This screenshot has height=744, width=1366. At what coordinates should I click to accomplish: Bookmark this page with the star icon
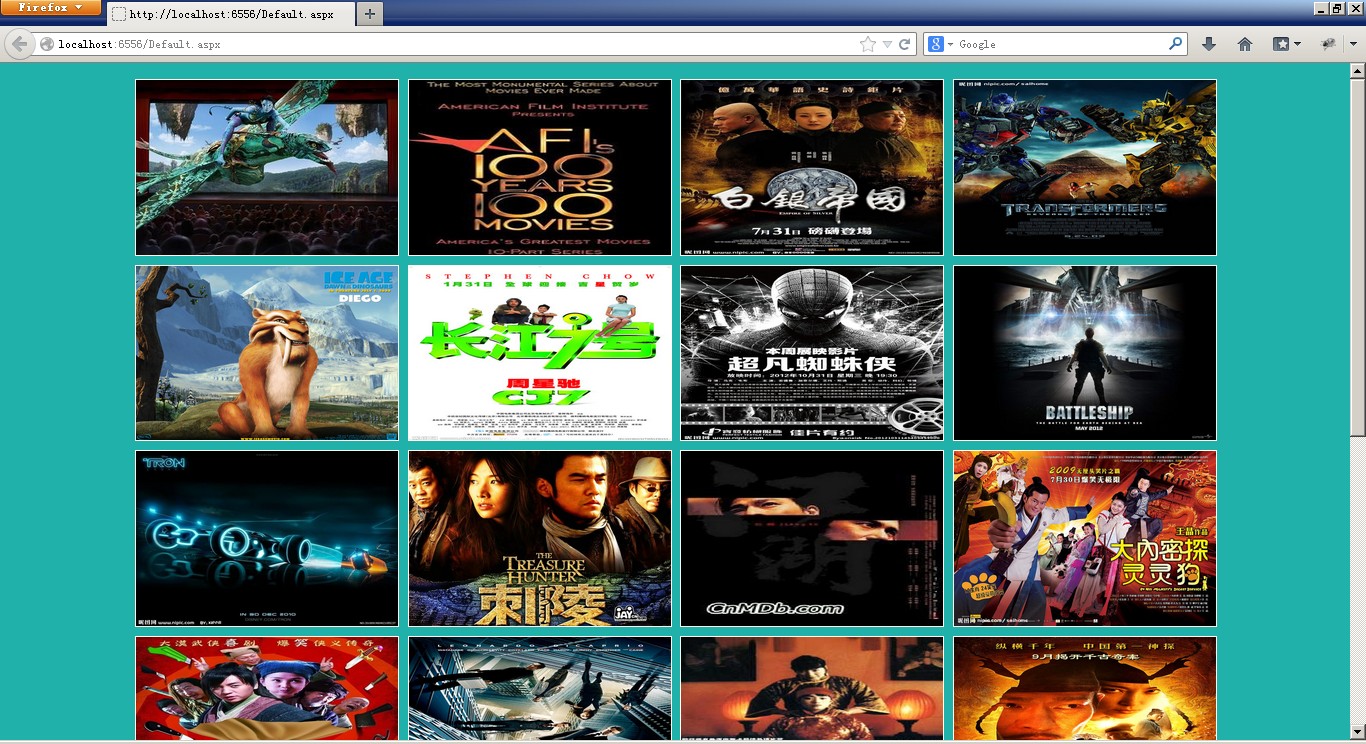pos(867,44)
